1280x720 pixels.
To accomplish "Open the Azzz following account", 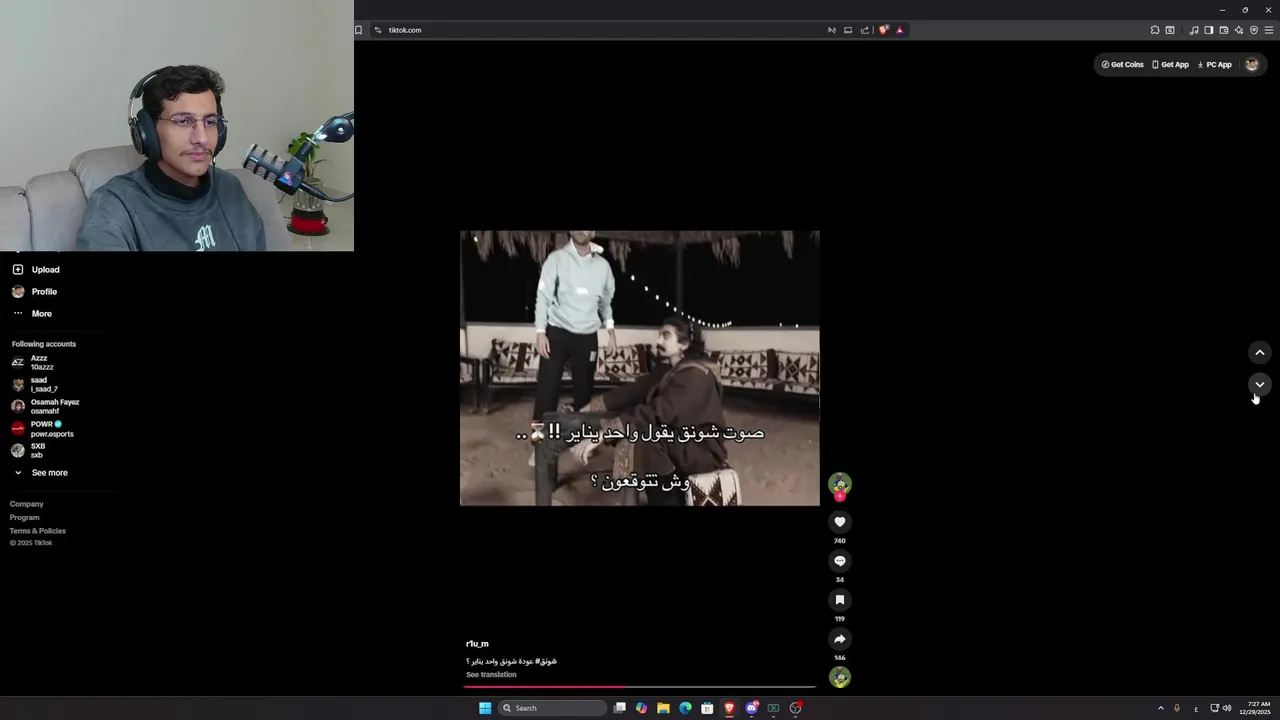I will (x=33, y=363).
